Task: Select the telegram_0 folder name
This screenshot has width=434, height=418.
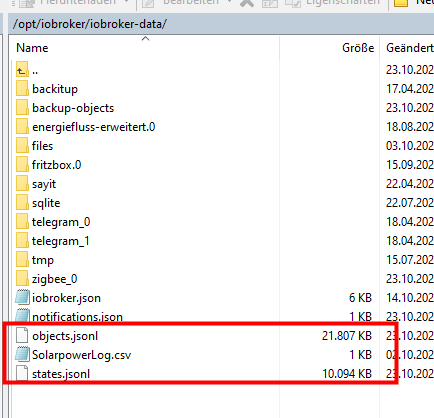Action: (61, 222)
